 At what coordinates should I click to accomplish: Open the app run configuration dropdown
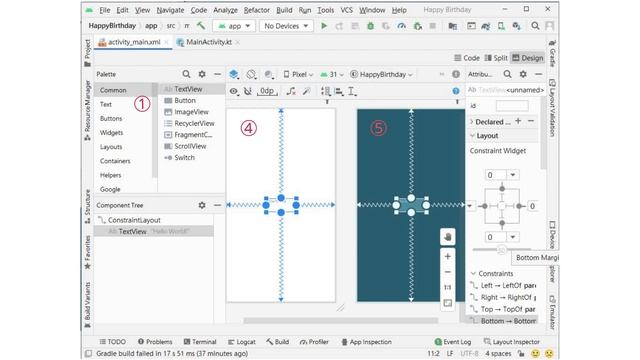click(234, 26)
